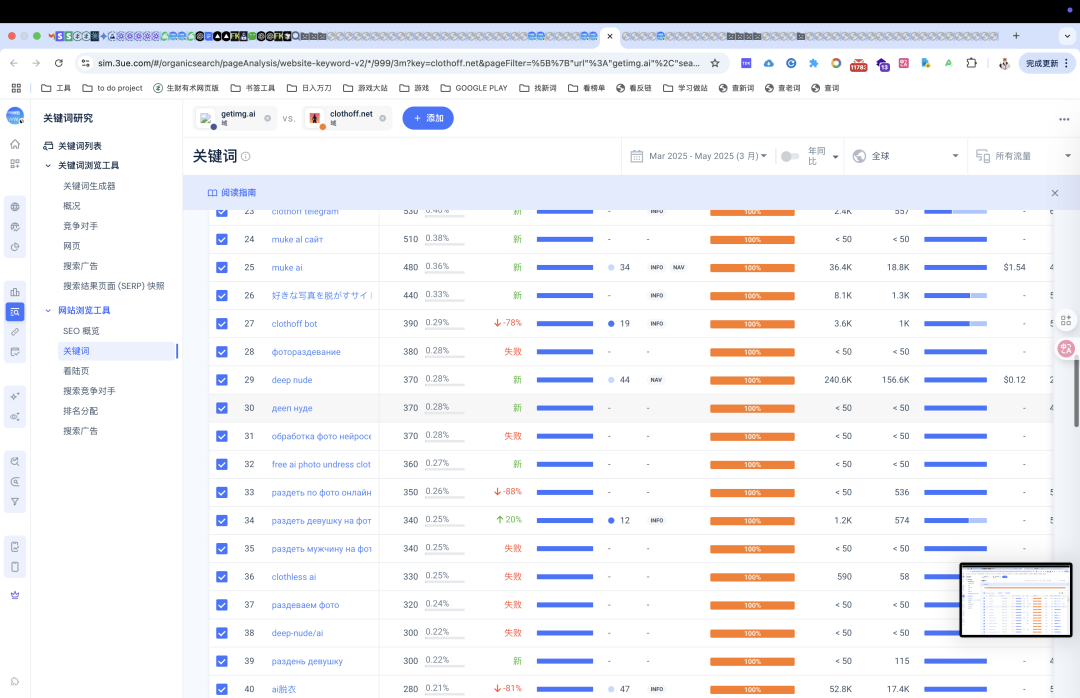This screenshot has width=1080, height=698.
Task: Click the 添加 add site button
Action: click(428, 118)
